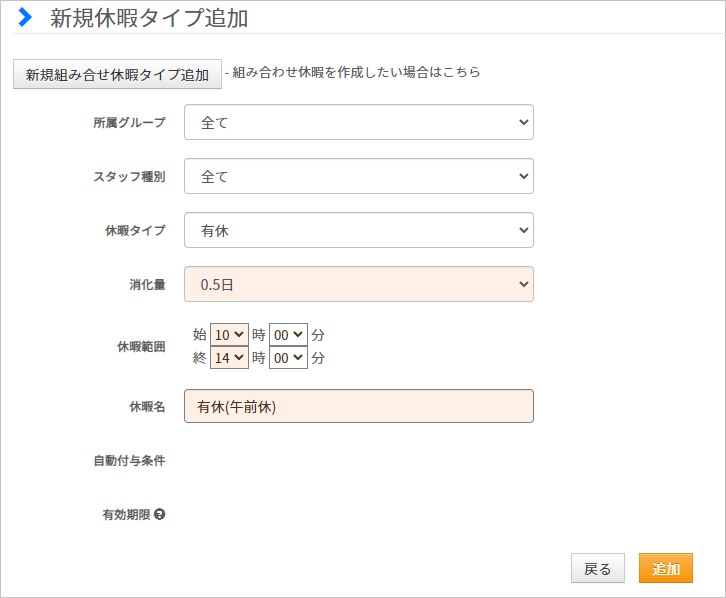Select the start minute dropdown

click(288, 335)
